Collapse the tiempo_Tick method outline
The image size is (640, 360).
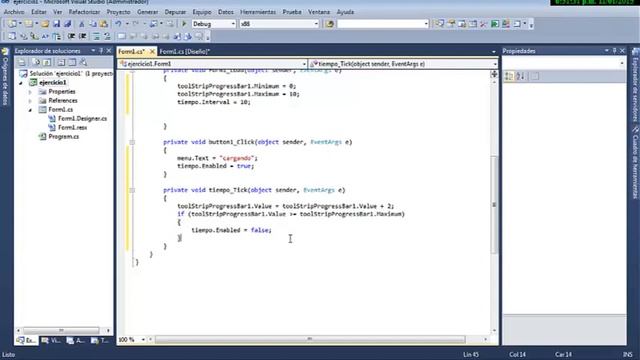(x=132, y=190)
